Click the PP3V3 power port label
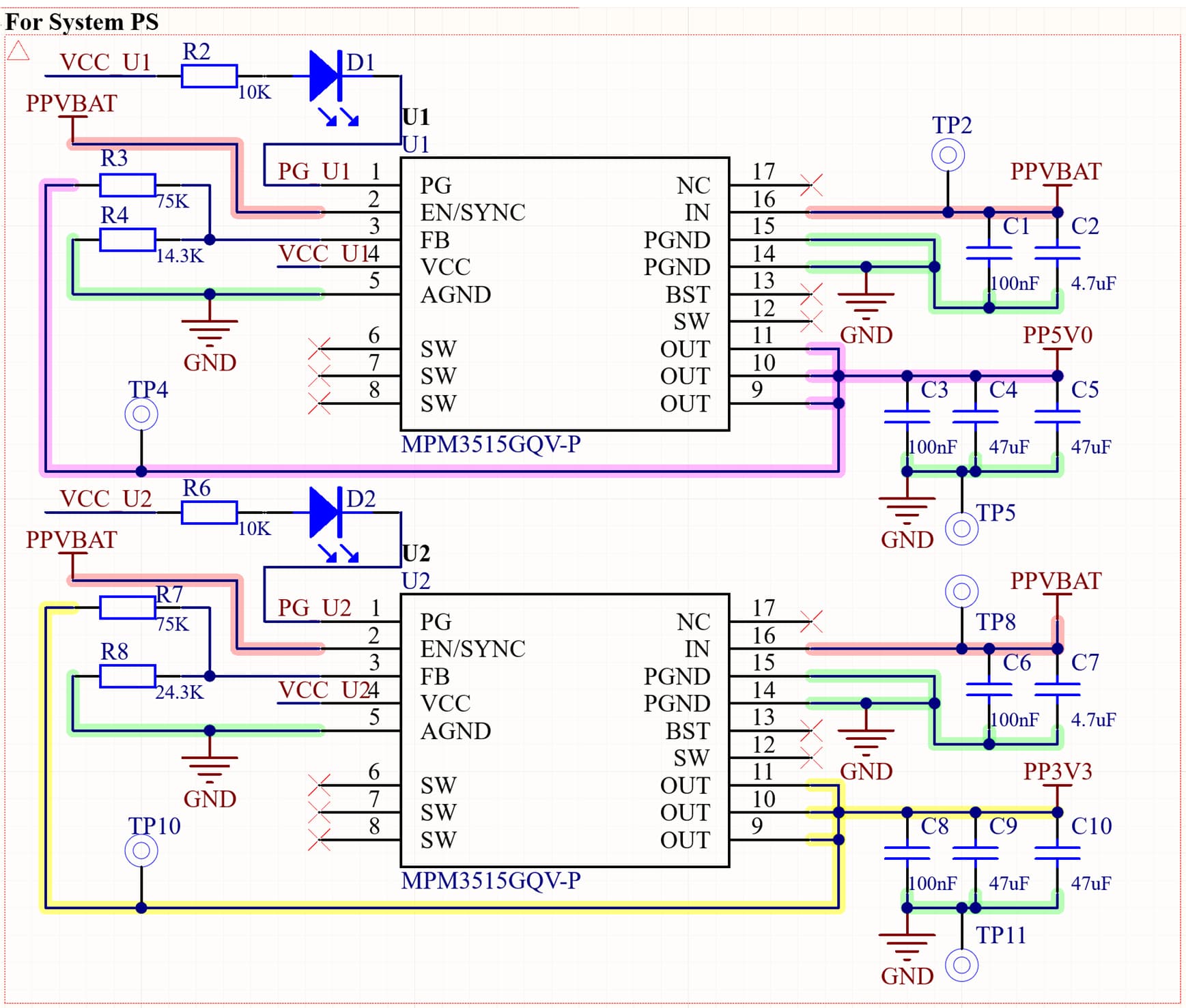The width and height of the screenshot is (1186, 1008). click(1057, 771)
